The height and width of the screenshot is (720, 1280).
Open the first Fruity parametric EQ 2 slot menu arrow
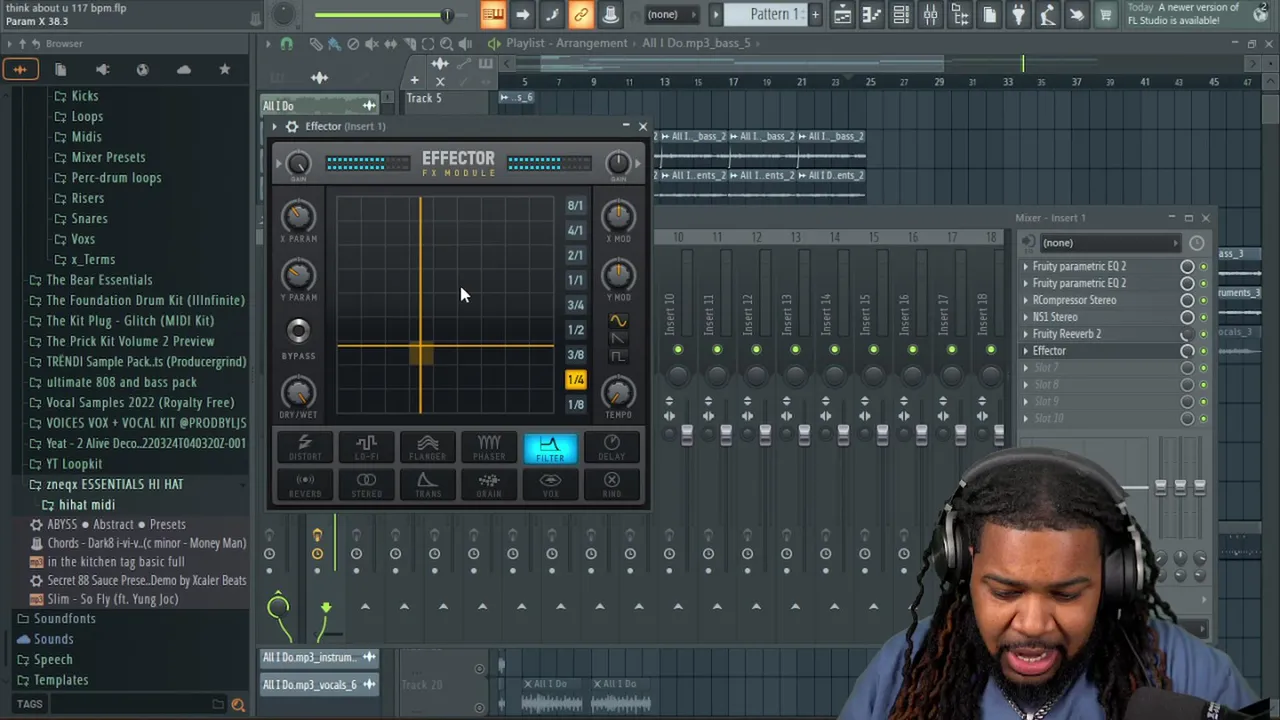(x=1025, y=267)
